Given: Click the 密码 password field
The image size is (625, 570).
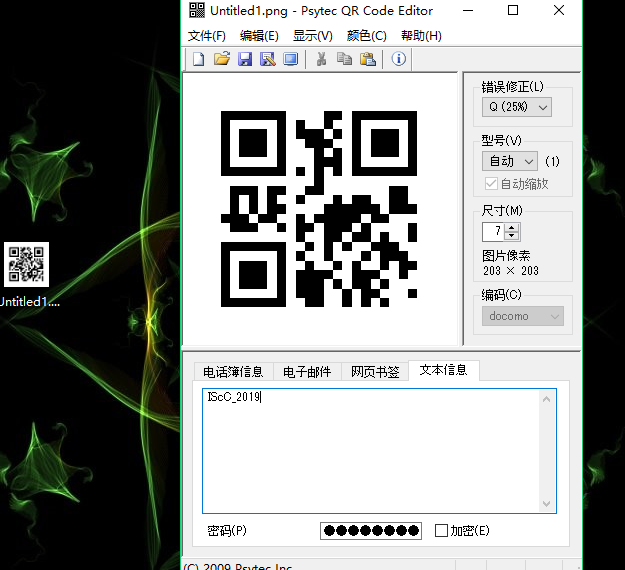Looking at the screenshot, I should pyautogui.click(x=371, y=531).
